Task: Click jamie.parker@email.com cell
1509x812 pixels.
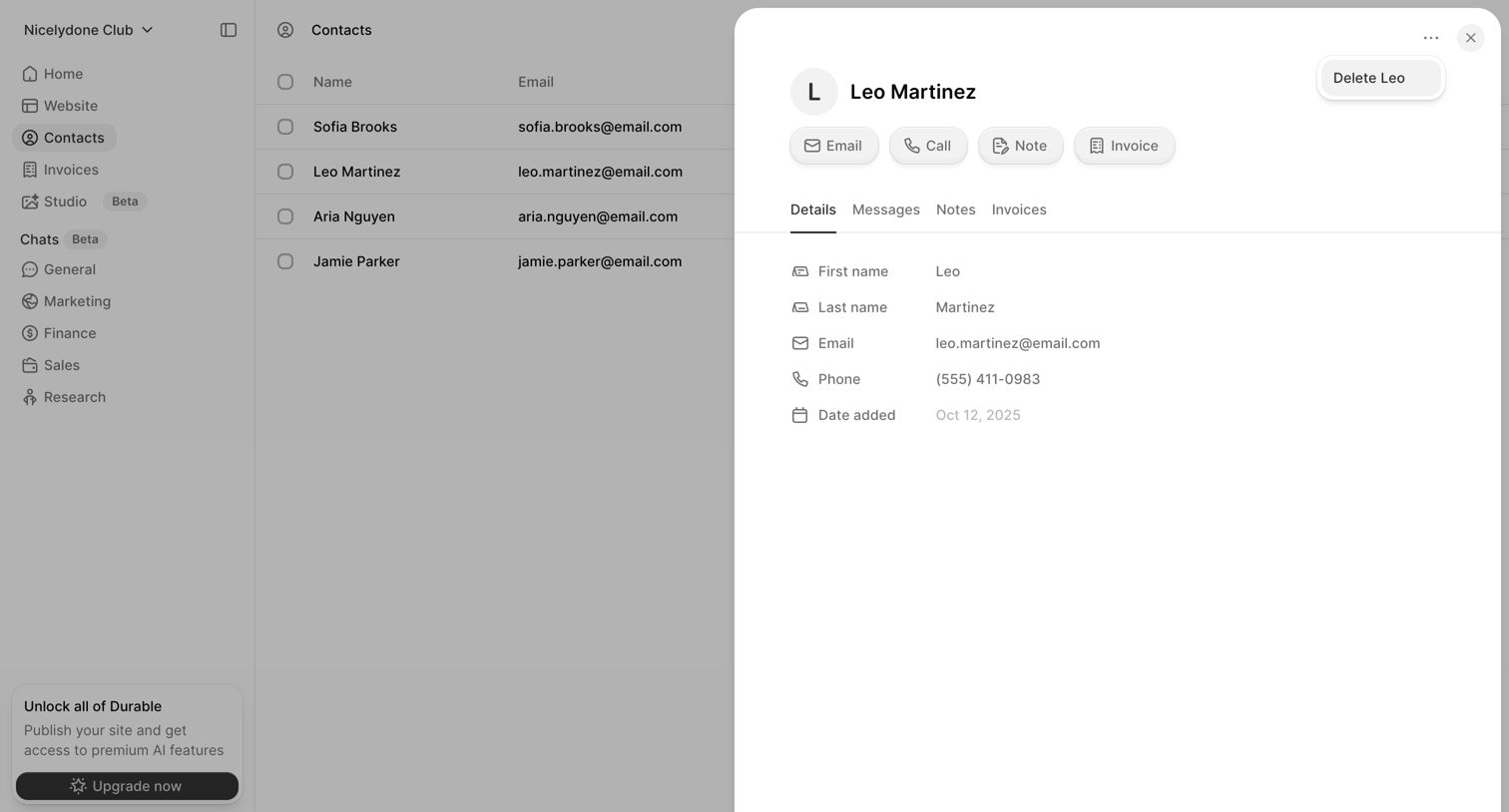Action: [600, 261]
